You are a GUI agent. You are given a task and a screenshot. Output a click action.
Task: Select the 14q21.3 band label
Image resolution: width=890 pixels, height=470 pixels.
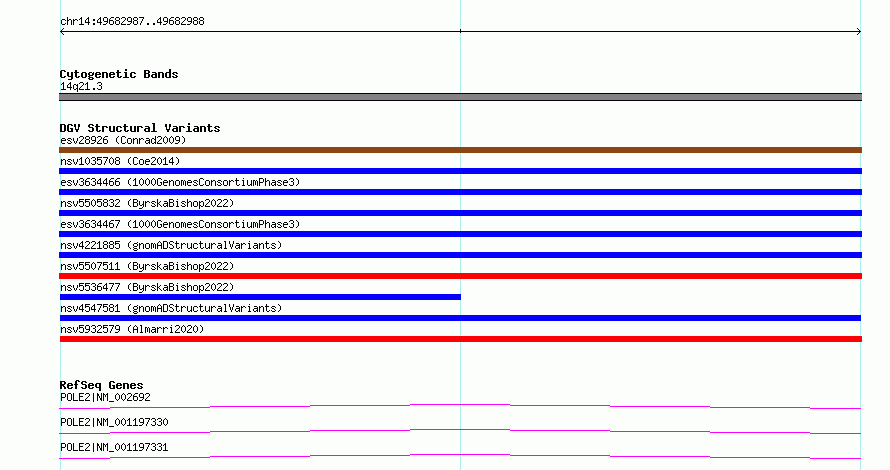click(x=81, y=86)
